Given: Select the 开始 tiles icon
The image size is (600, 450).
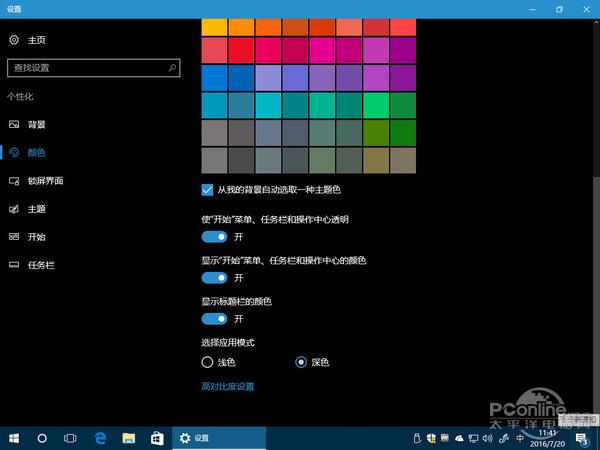Looking at the screenshot, I should 14,237.
